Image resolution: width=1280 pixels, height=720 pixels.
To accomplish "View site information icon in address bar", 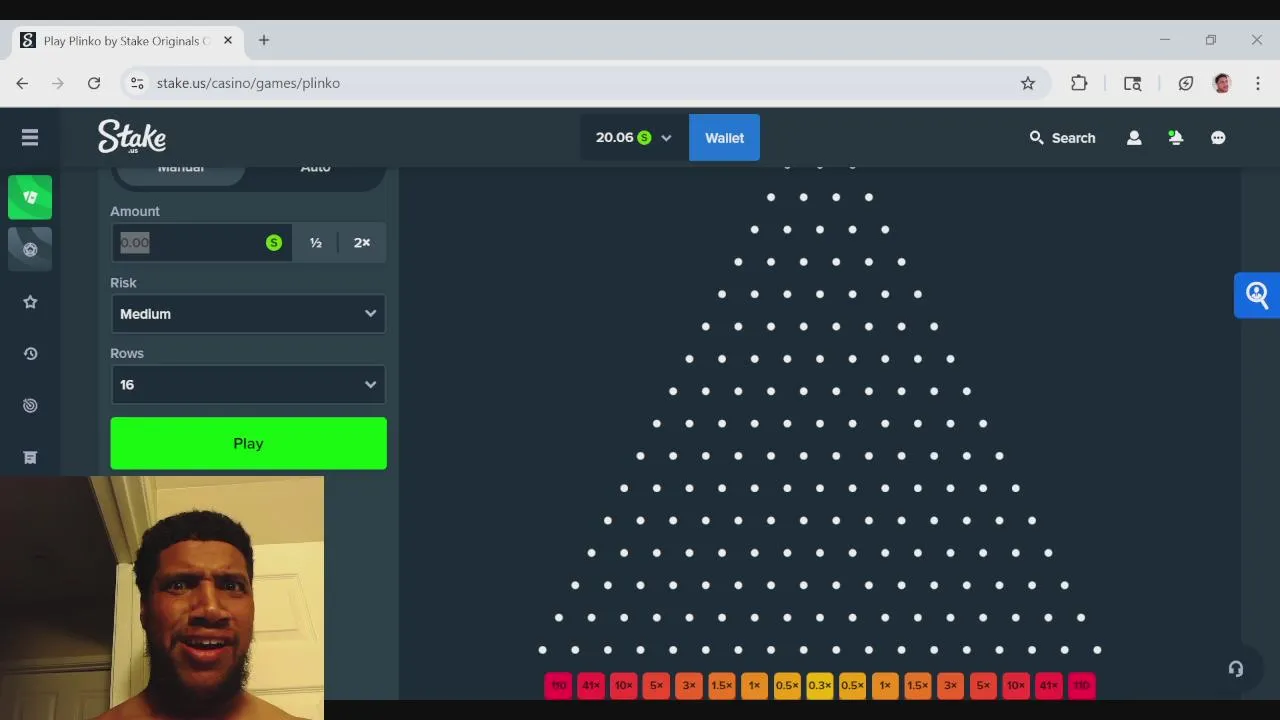I will click(137, 83).
